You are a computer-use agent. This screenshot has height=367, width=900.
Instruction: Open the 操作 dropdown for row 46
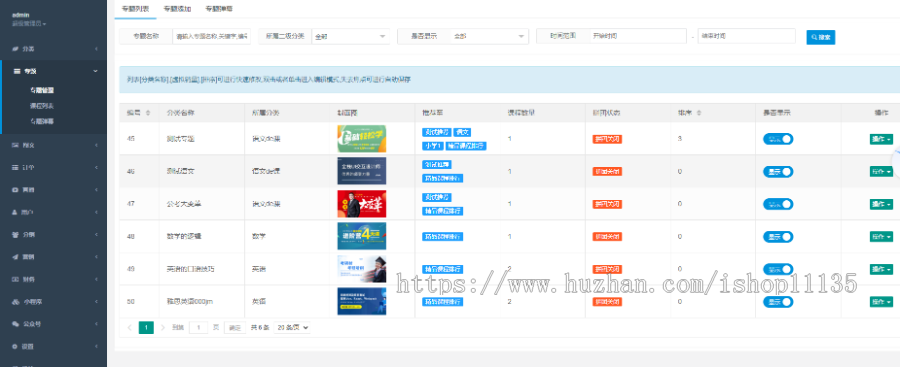881,171
